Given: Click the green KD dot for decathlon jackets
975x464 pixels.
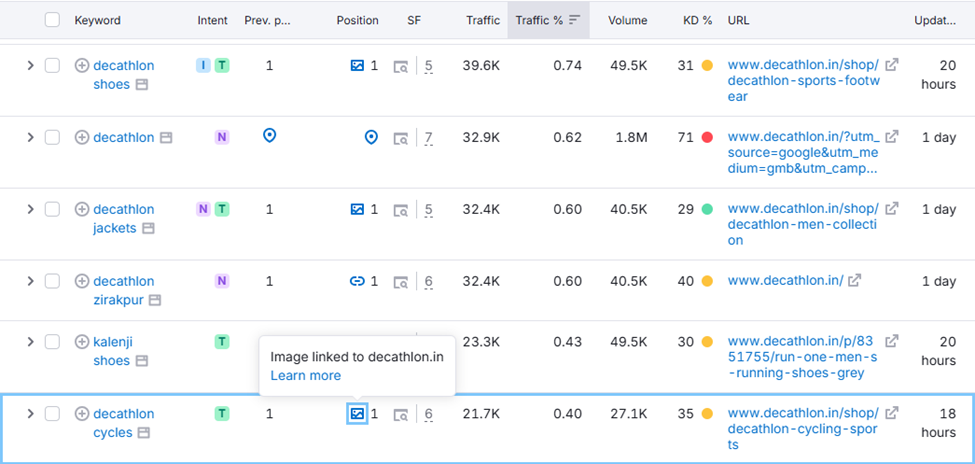Looking at the screenshot, I should [x=707, y=210].
